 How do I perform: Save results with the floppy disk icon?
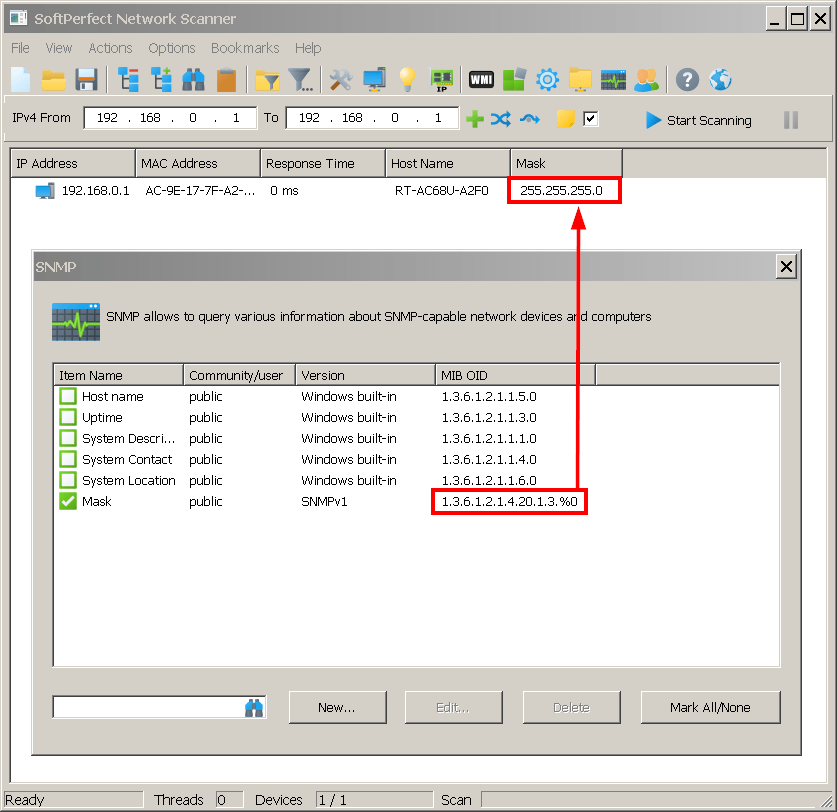coord(86,80)
